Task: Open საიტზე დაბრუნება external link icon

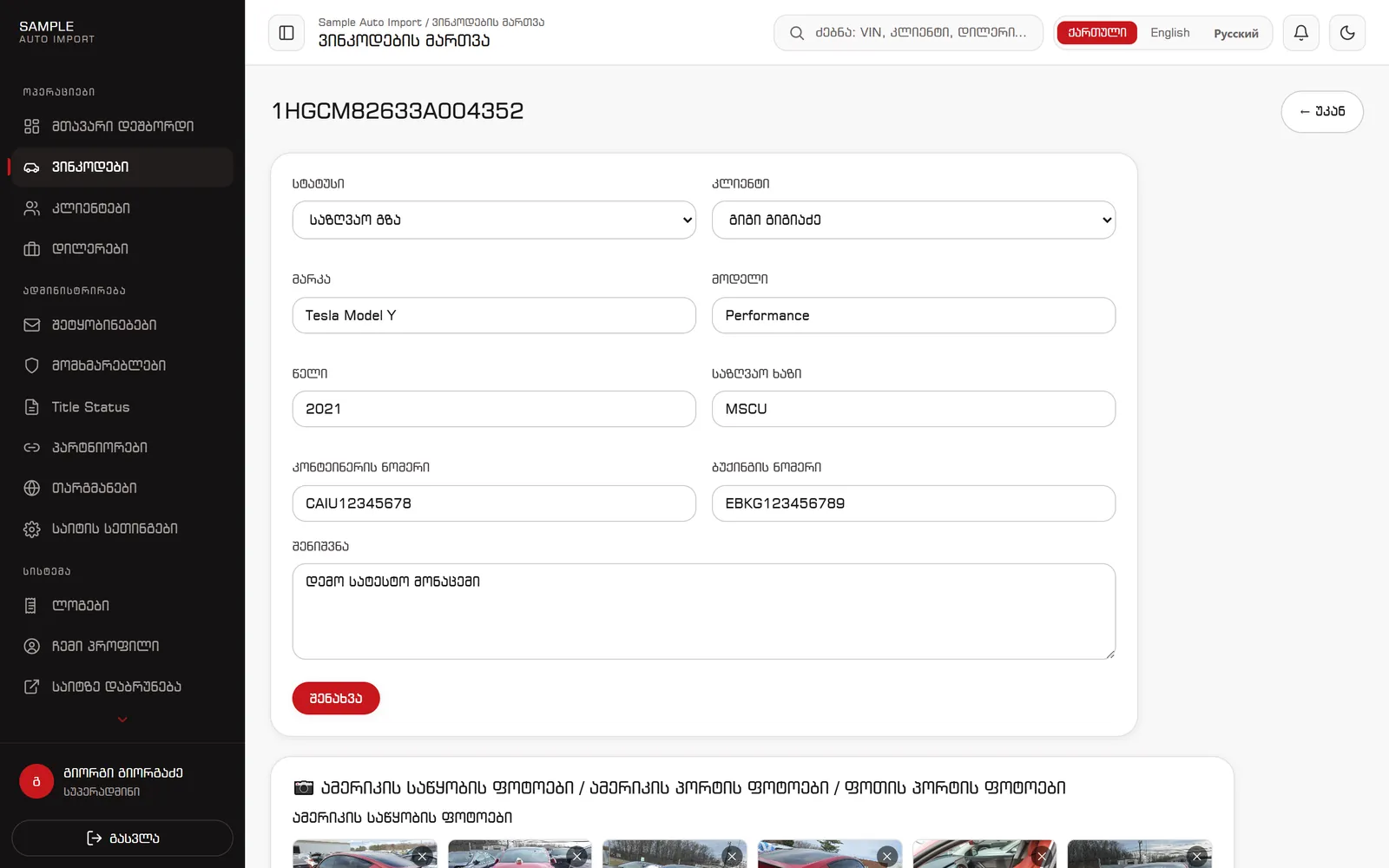Action: pos(32,687)
